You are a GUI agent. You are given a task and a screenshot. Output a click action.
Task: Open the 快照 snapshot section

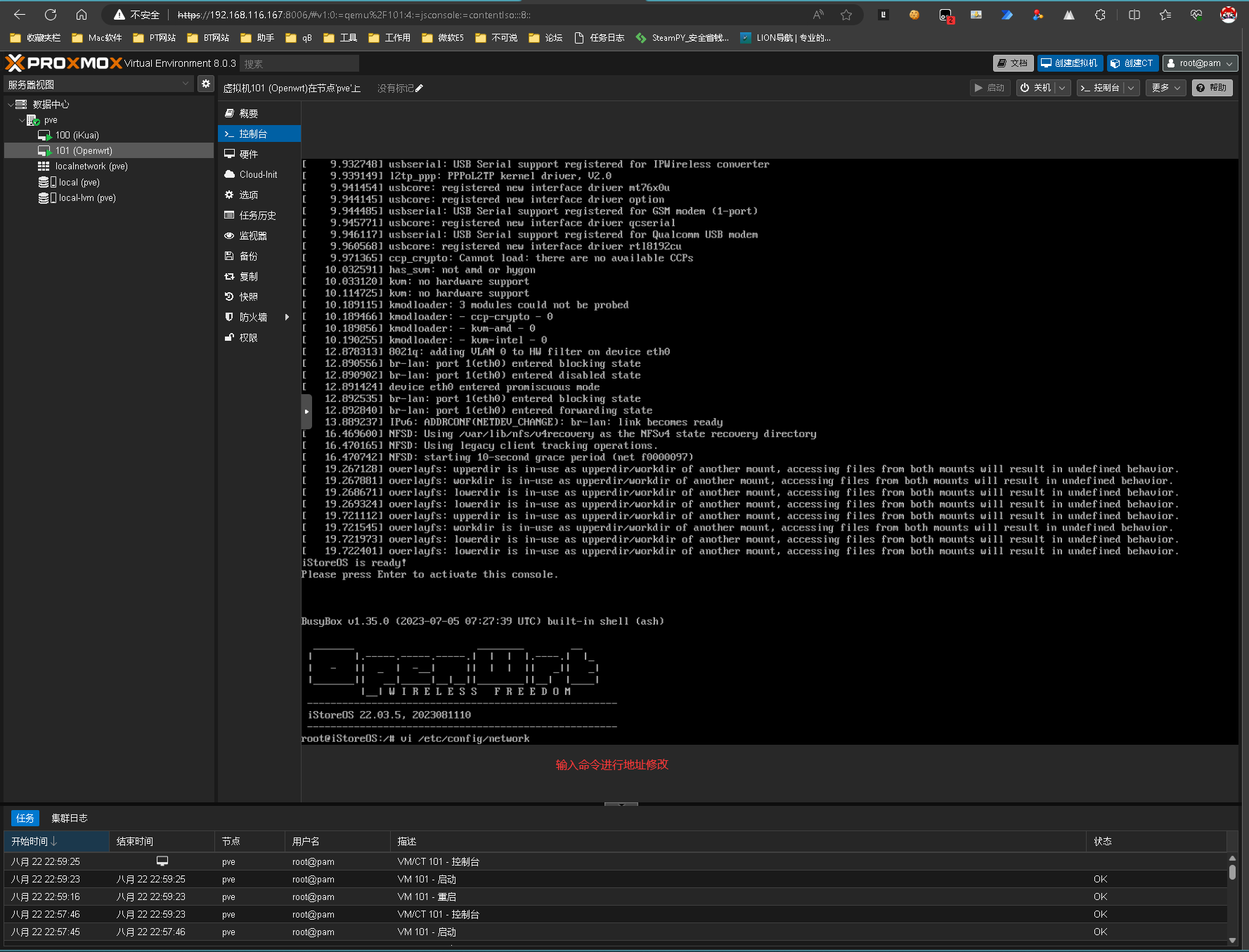(x=248, y=297)
